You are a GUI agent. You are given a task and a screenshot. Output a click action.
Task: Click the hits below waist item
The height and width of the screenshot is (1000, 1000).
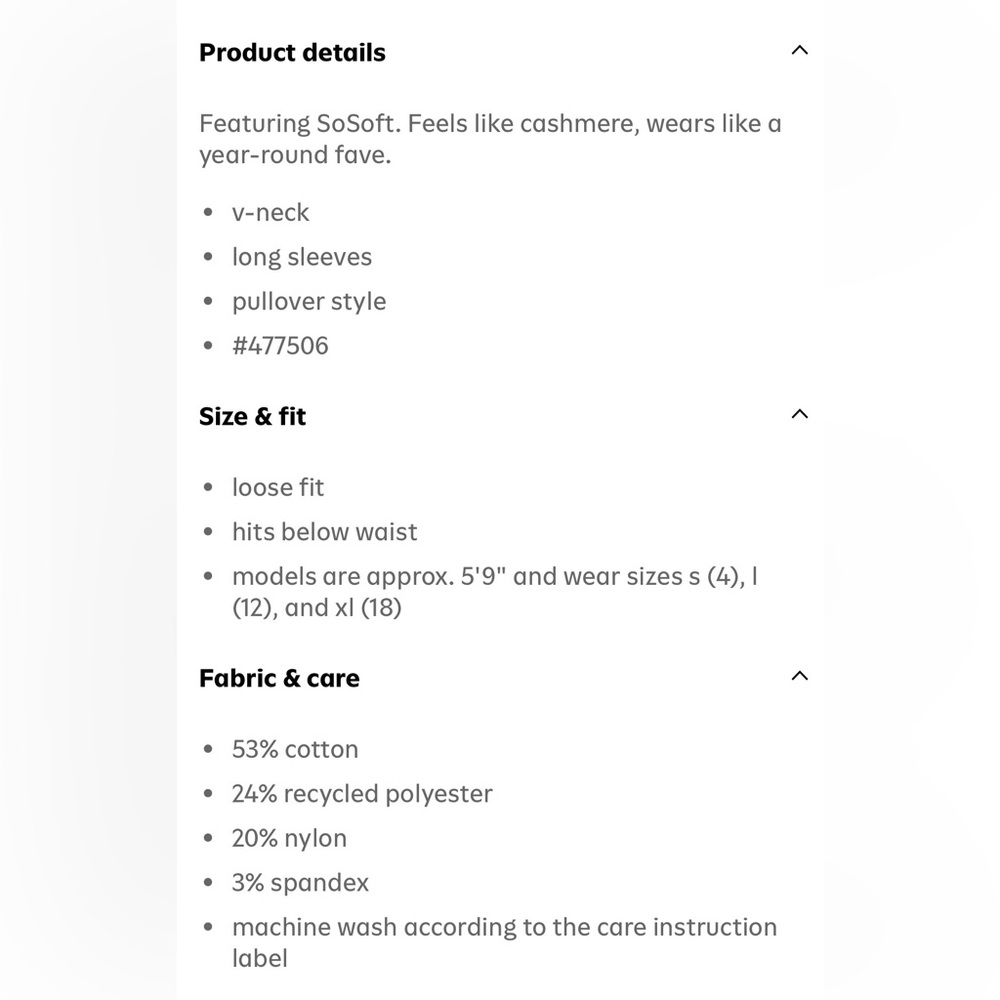325,532
